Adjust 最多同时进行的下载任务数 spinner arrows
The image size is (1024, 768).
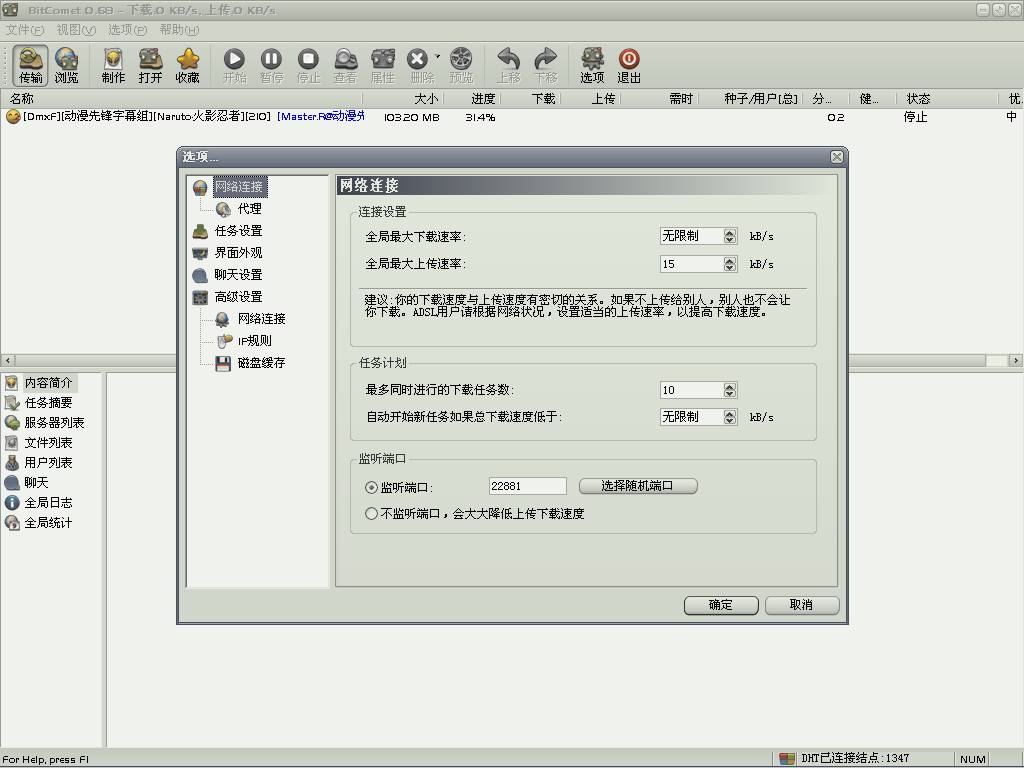(730, 390)
